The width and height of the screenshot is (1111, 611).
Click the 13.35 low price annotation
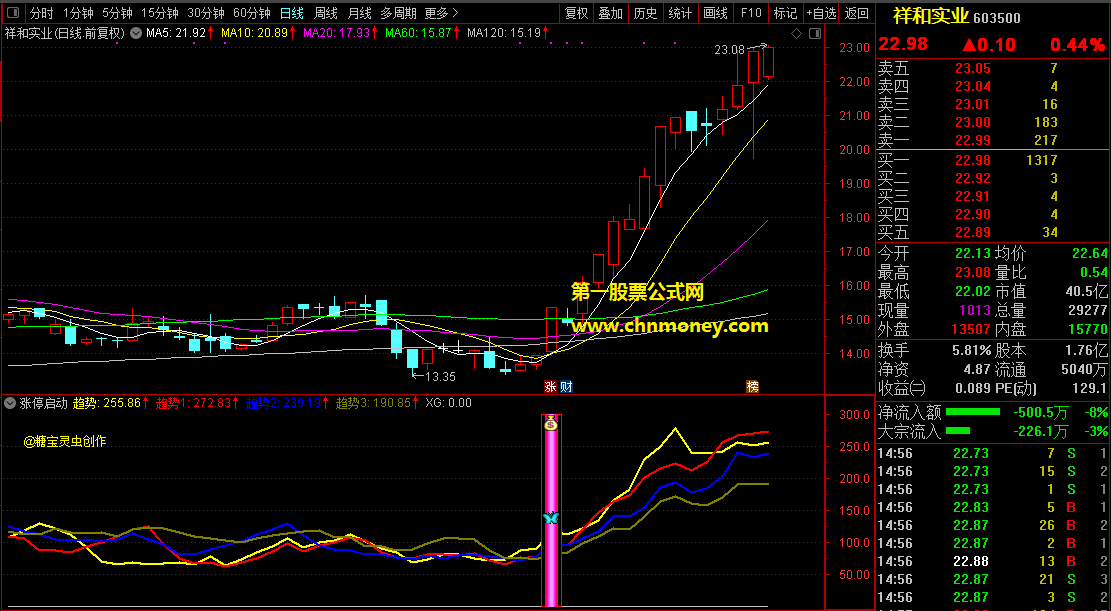click(x=439, y=376)
